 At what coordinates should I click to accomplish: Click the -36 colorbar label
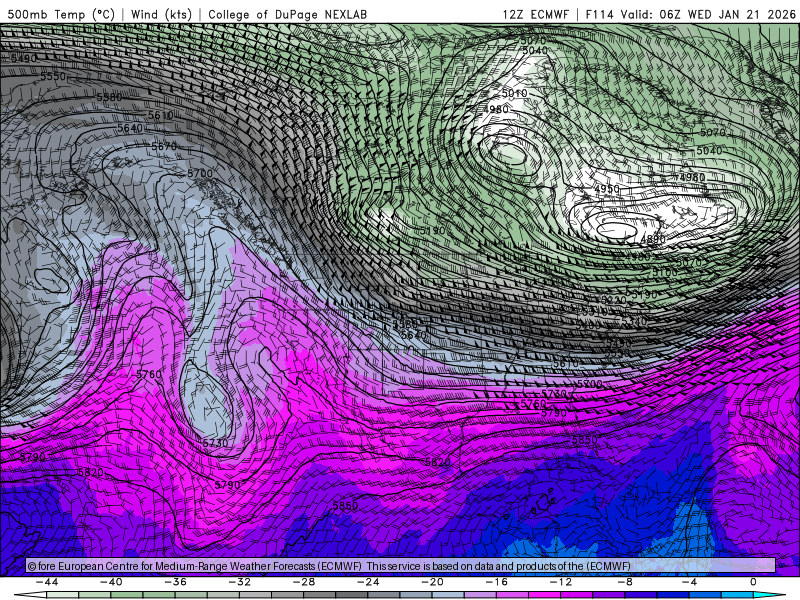176,582
